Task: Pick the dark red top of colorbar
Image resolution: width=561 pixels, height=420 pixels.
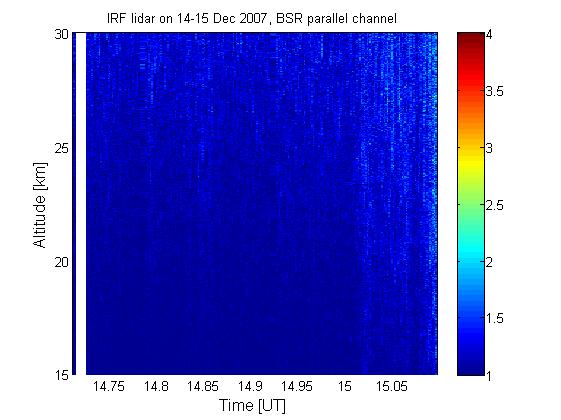Action: point(471,36)
